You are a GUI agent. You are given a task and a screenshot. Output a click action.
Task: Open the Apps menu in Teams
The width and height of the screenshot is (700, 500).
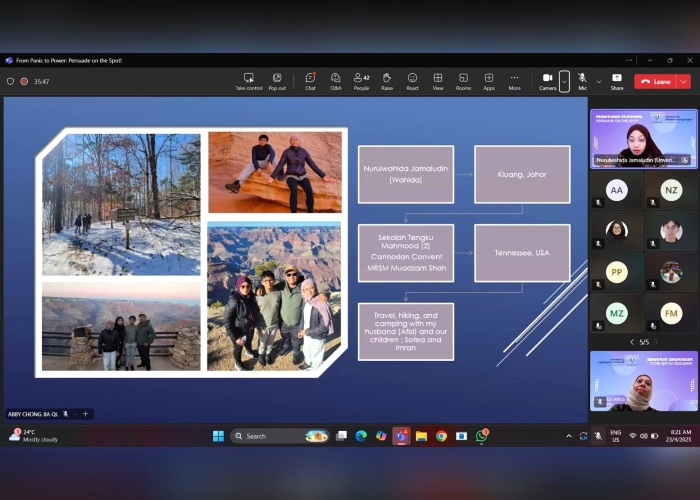pyautogui.click(x=489, y=82)
